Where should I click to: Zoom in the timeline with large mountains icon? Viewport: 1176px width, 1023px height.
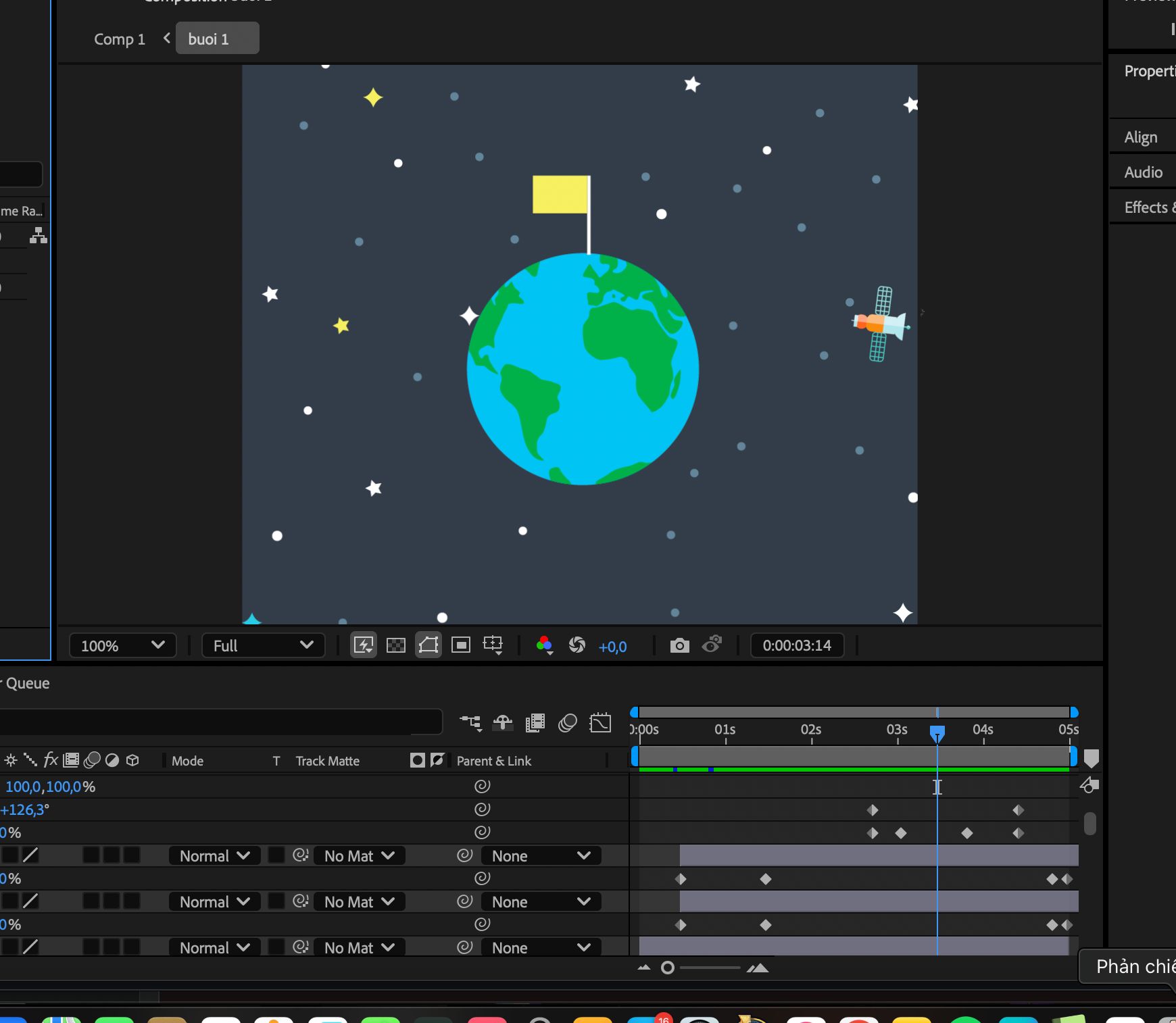[x=758, y=968]
